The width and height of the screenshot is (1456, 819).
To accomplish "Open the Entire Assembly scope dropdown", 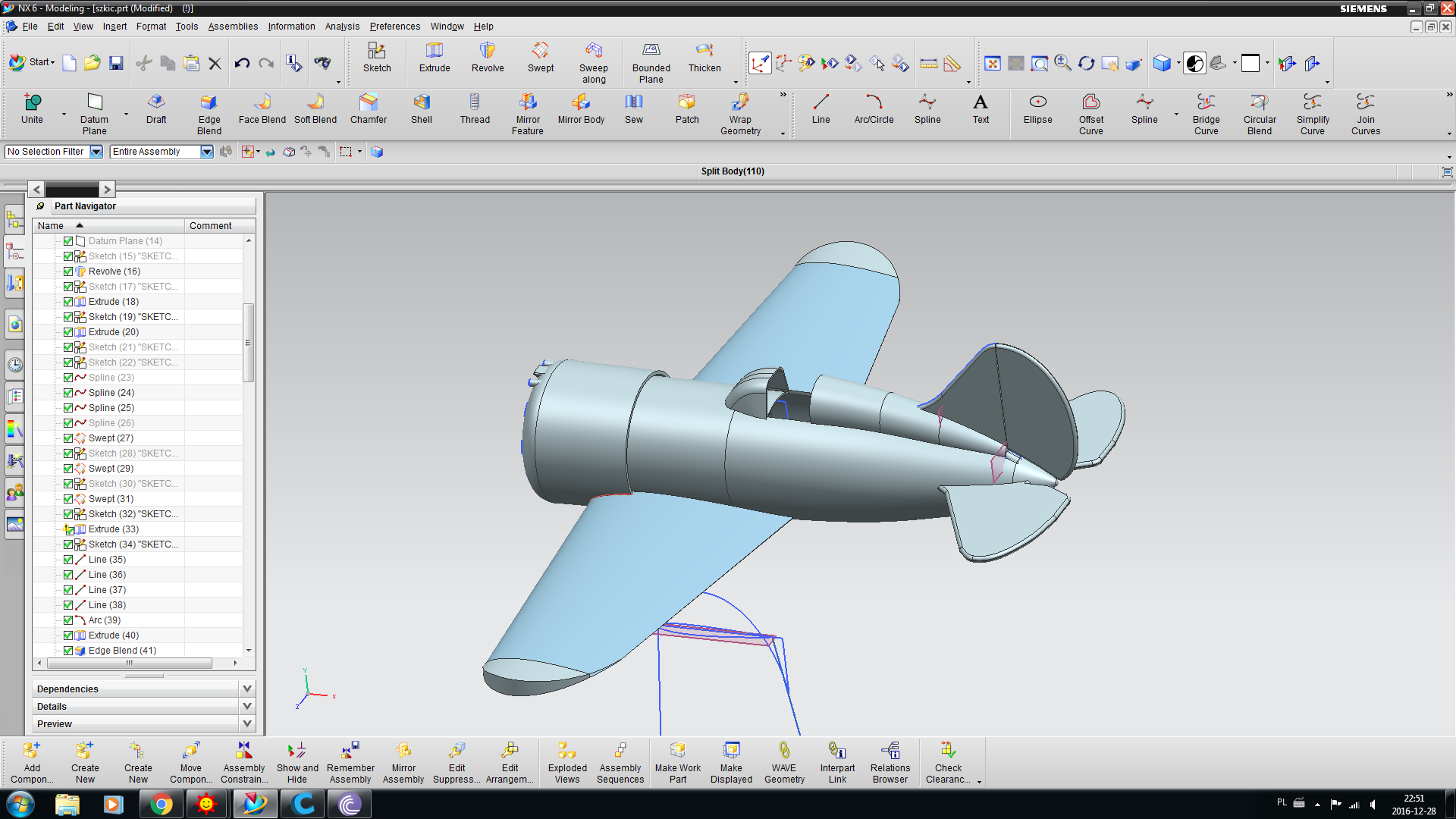I will click(x=206, y=152).
